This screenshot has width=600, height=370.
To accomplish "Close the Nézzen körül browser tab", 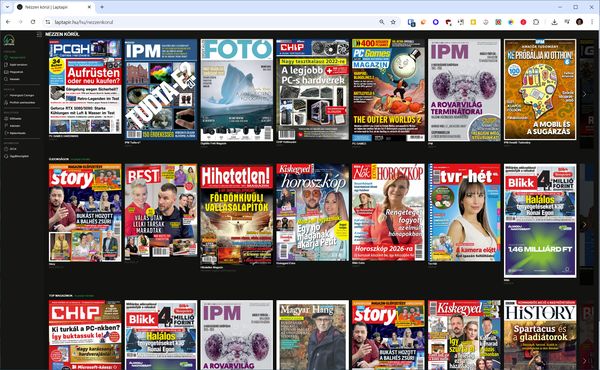I will pyautogui.click(x=90, y=7).
